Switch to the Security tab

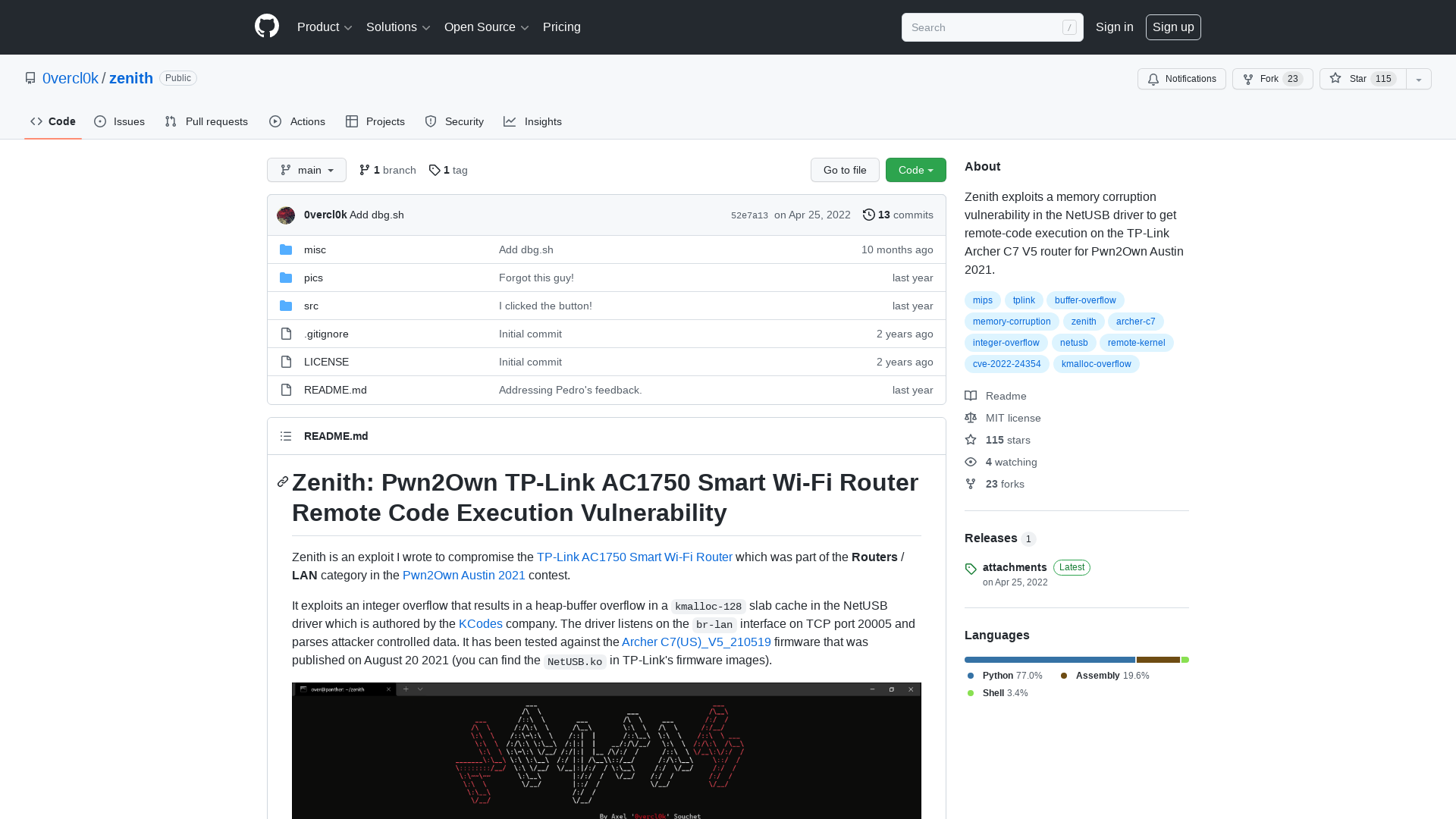coord(454,121)
